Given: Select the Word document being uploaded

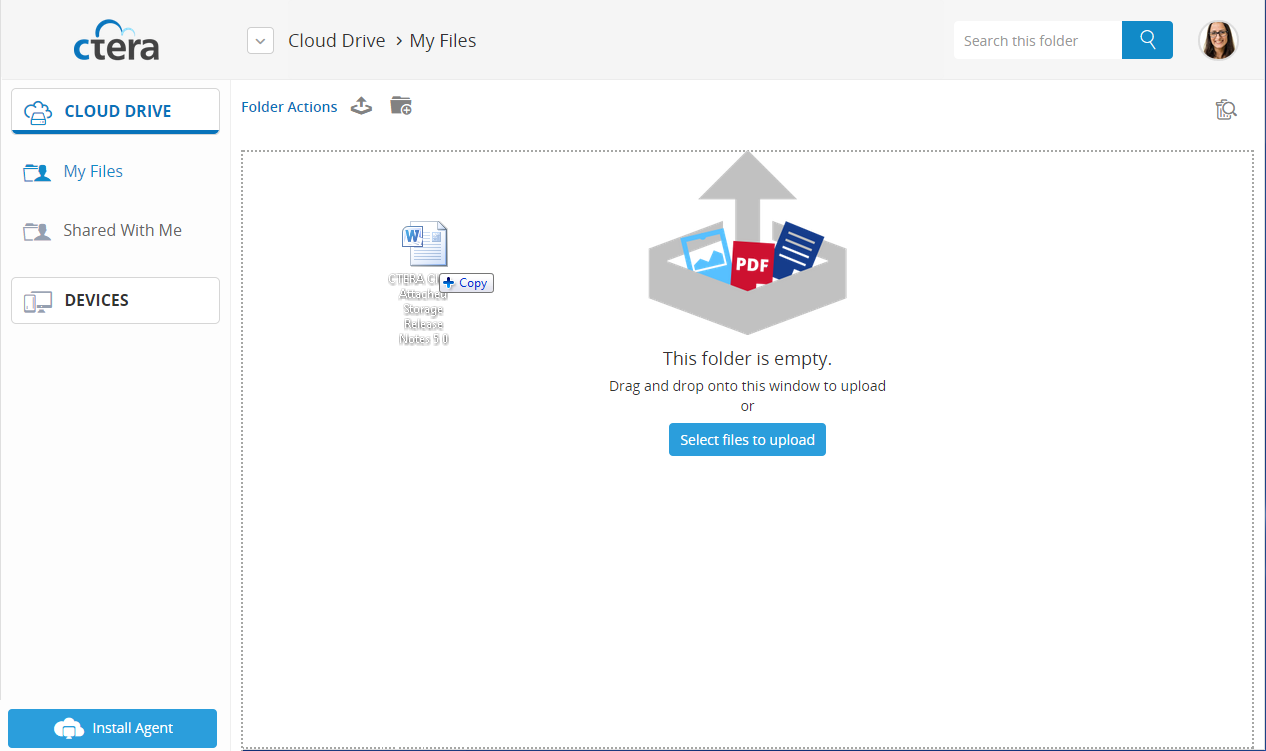Looking at the screenshot, I should click(x=424, y=245).
